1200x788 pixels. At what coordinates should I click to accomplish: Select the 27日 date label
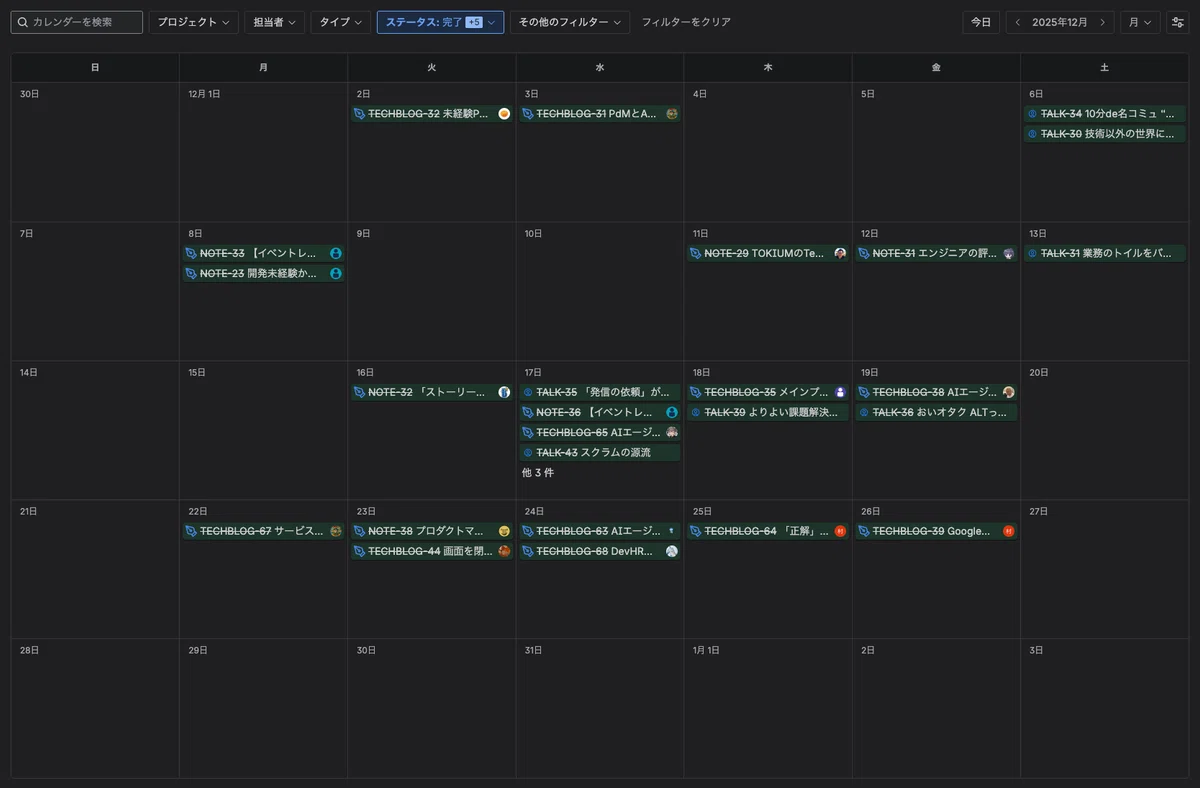[x=1038, y=511]
